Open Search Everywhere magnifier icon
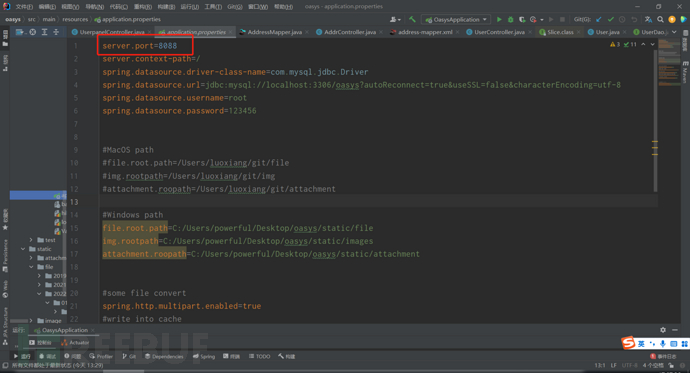The height and width of the screenshot is (373, 690). click(660, 19)
